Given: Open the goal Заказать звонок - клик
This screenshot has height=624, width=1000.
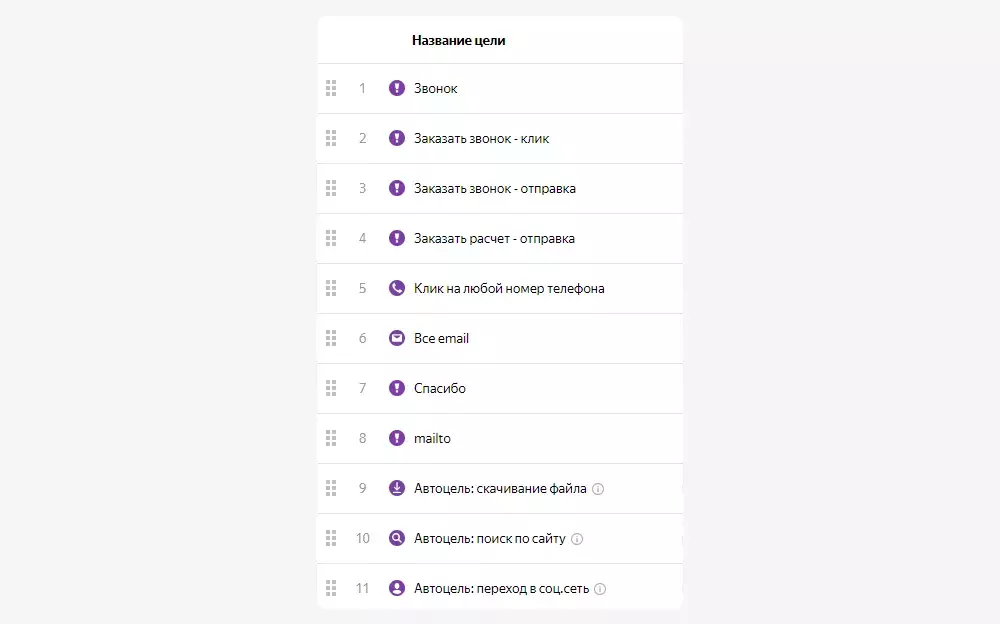Looking at the screenshot, I should tap(481, 138).
